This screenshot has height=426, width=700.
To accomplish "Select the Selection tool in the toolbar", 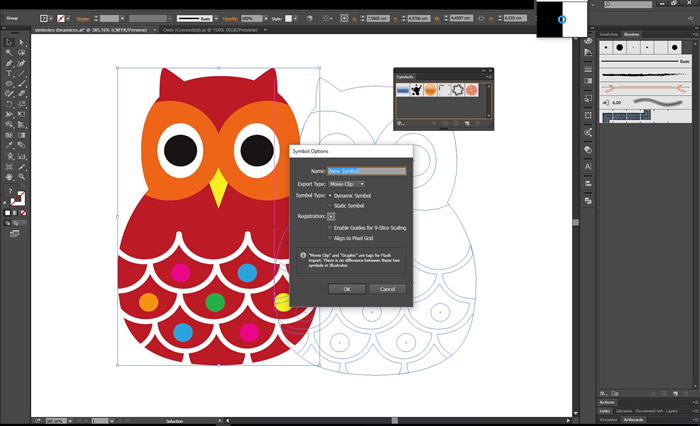I will click(x=9, y=42).
